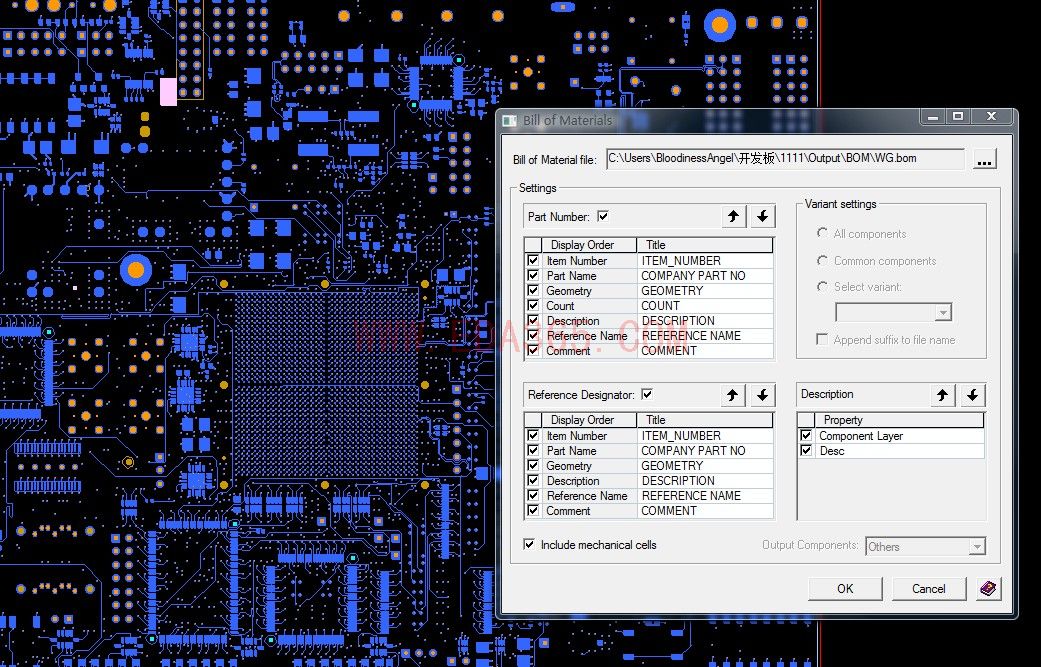Choose Select variant radio button
1041x667 pixels.
pyautogui.click(x=823, y=286)
